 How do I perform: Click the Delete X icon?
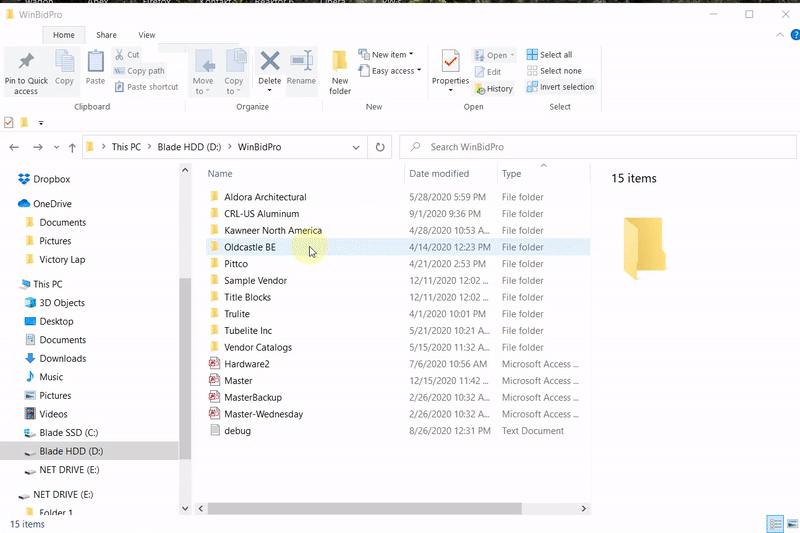269,61
